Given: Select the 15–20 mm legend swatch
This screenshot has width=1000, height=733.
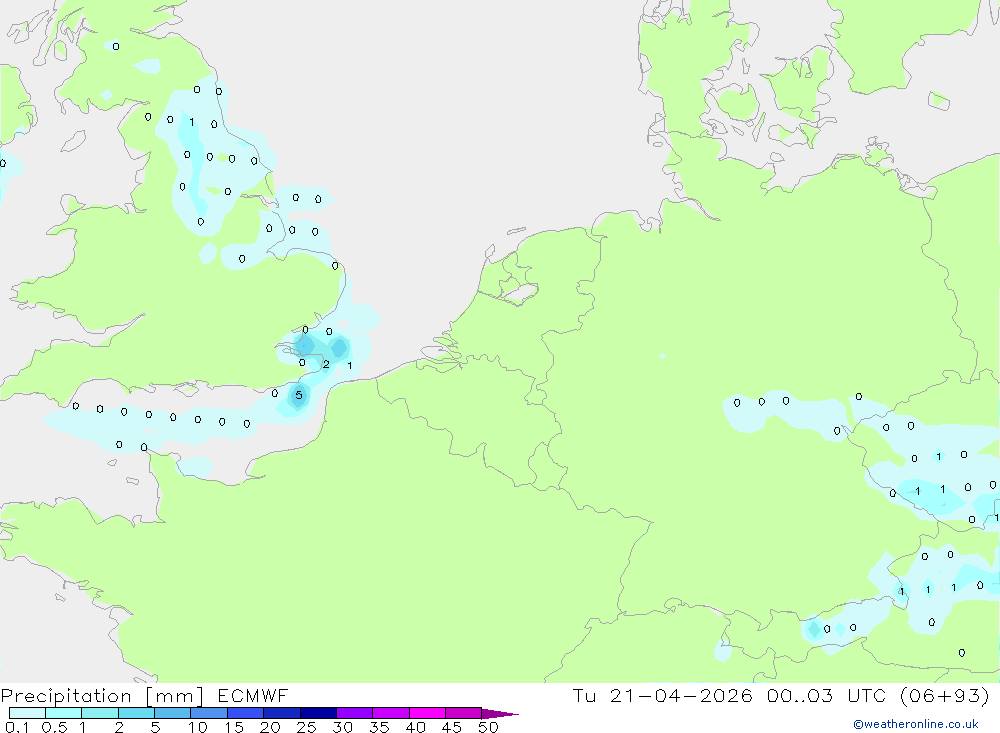Looking at the screenshot, I should click(246, 713).
